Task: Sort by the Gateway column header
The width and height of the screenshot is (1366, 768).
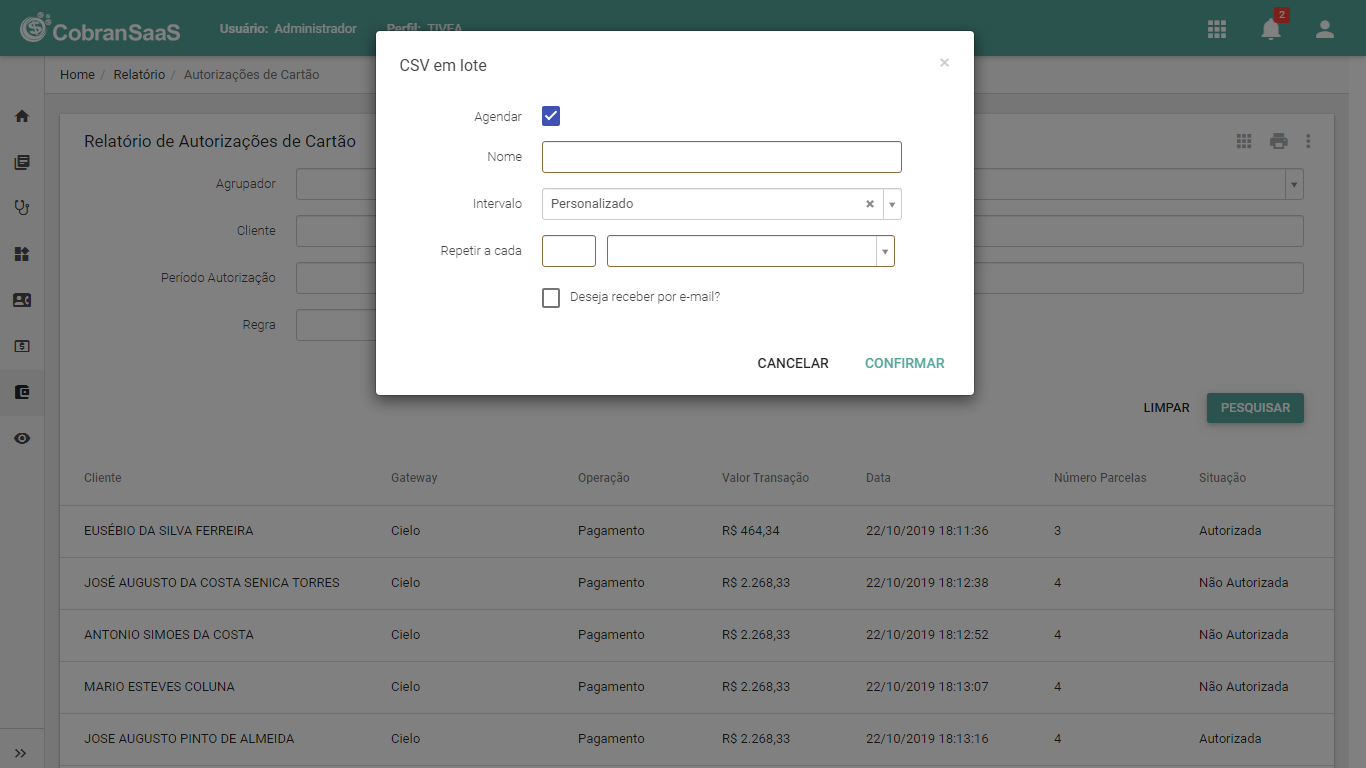Action: (414, 478)
